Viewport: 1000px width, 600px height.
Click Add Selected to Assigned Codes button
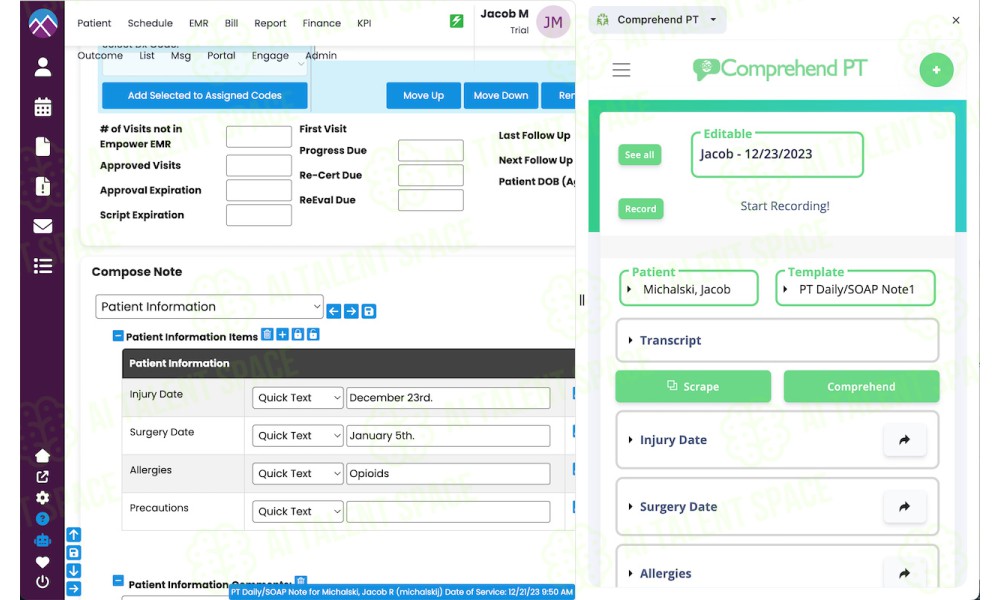(x=205, y=96)
